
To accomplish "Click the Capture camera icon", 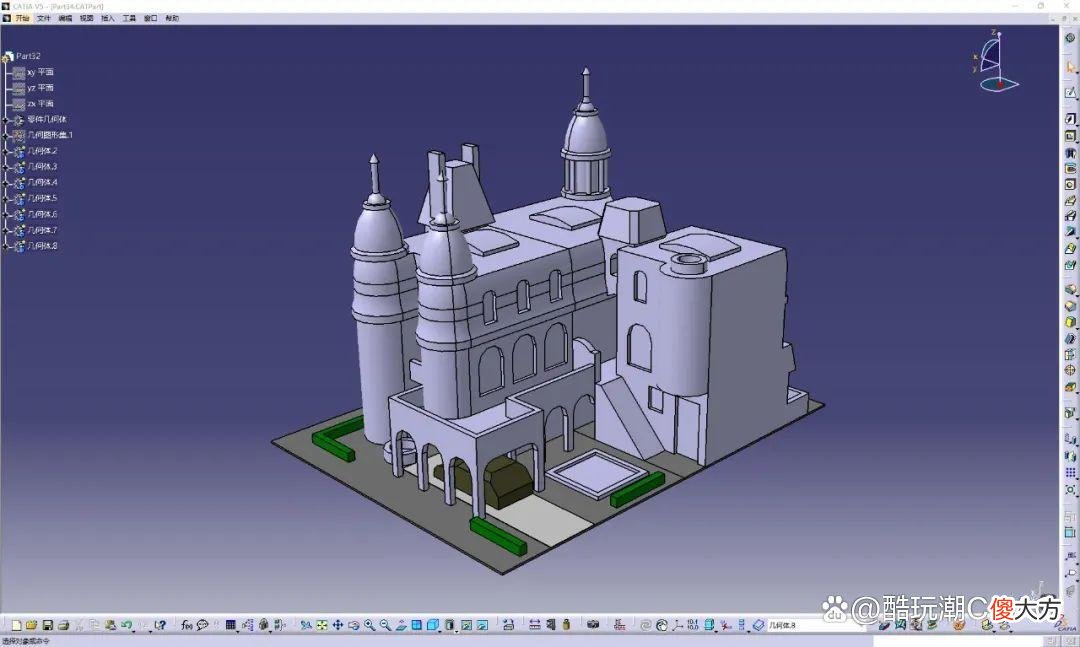I will pyautogui.click(x=593, y=625).
